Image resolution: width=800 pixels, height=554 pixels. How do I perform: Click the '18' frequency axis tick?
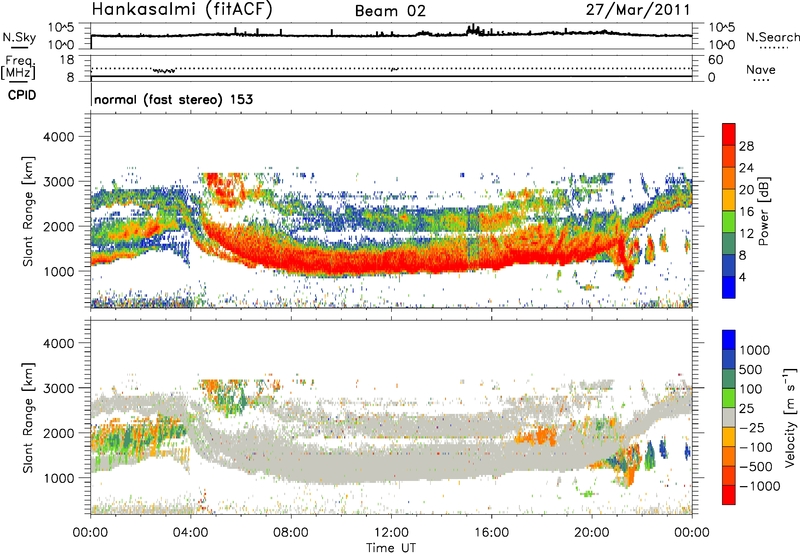pyautogui.click(x=66, y=60)
